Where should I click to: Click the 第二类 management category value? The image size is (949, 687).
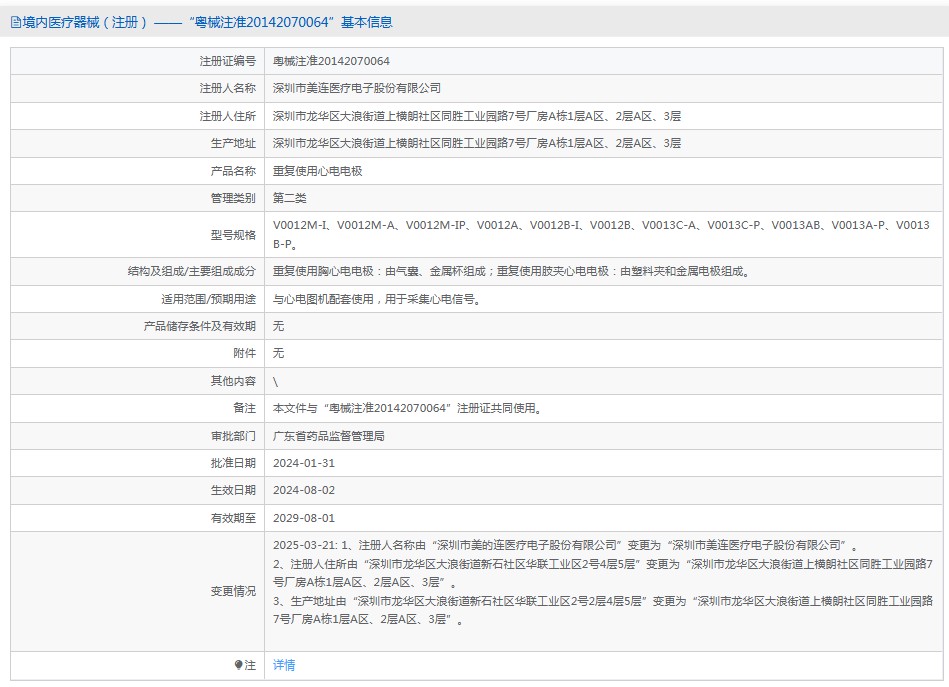tap(290, 198)
